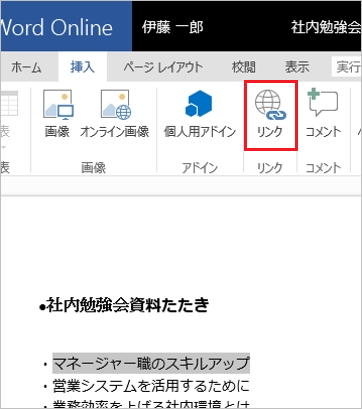Click the line 営業システムを活用するために
This screenshot has height=409, width=362.
(x=151, y=386)
